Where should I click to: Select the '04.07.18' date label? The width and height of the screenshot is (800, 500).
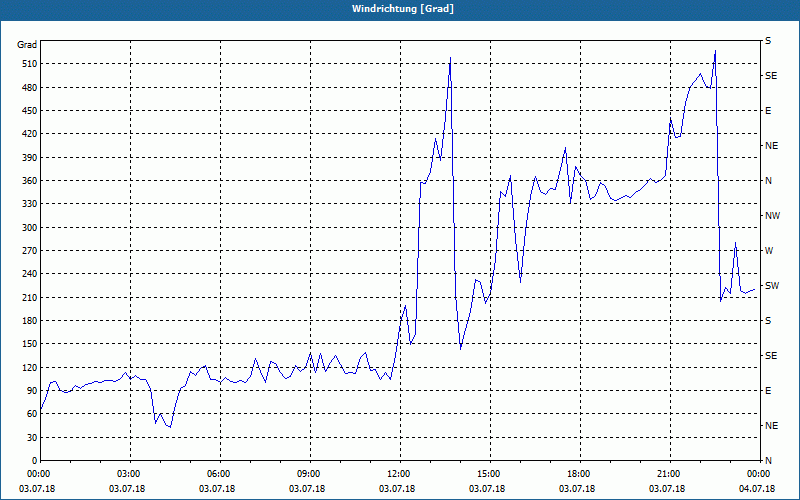tap(757, 489)
